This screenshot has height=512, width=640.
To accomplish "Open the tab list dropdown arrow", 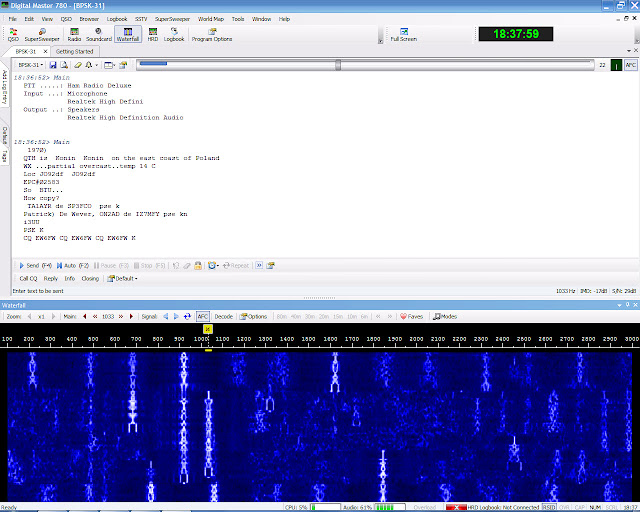I will [x=629, y=51].
